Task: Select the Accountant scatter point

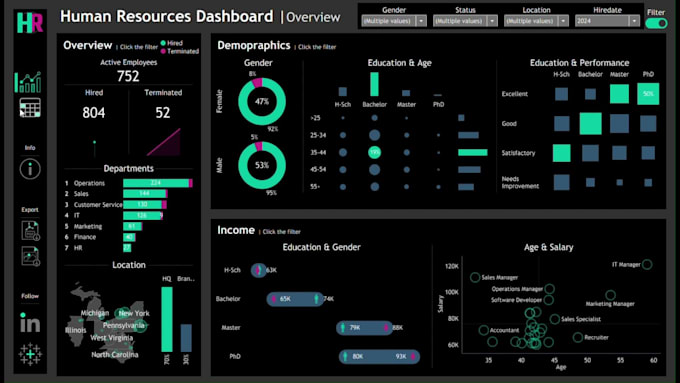Action: point(484,330)
